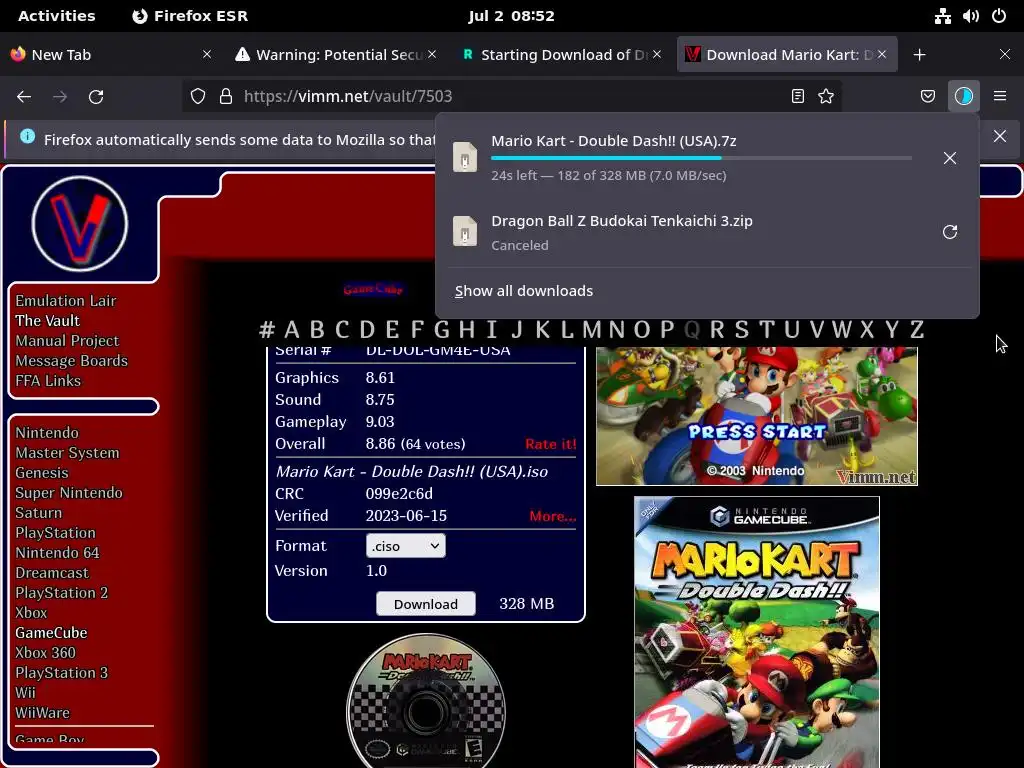Select the Nintendo 64 system link
This screenshot has height=768, width=1024.
tap(57, 553)
